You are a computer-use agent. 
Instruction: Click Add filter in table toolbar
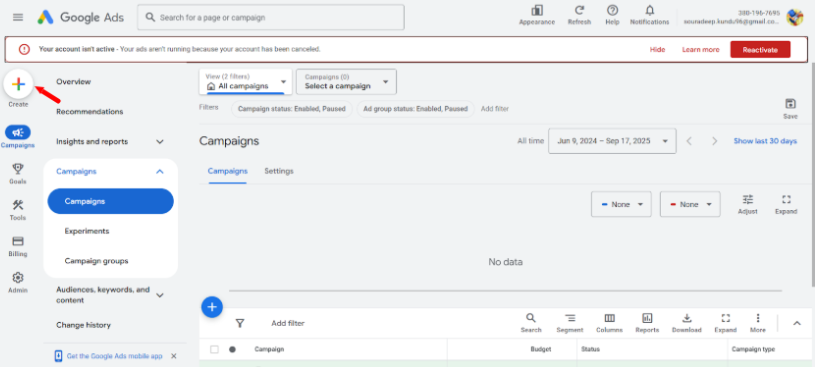[288, 323]
